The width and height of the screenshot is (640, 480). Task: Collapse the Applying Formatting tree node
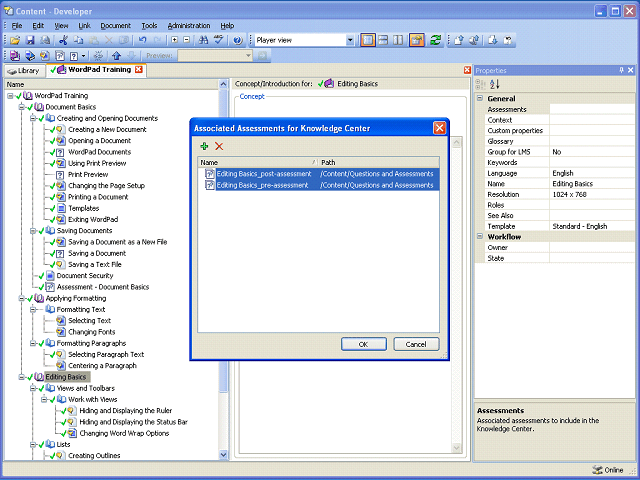[x=22, y=298]
